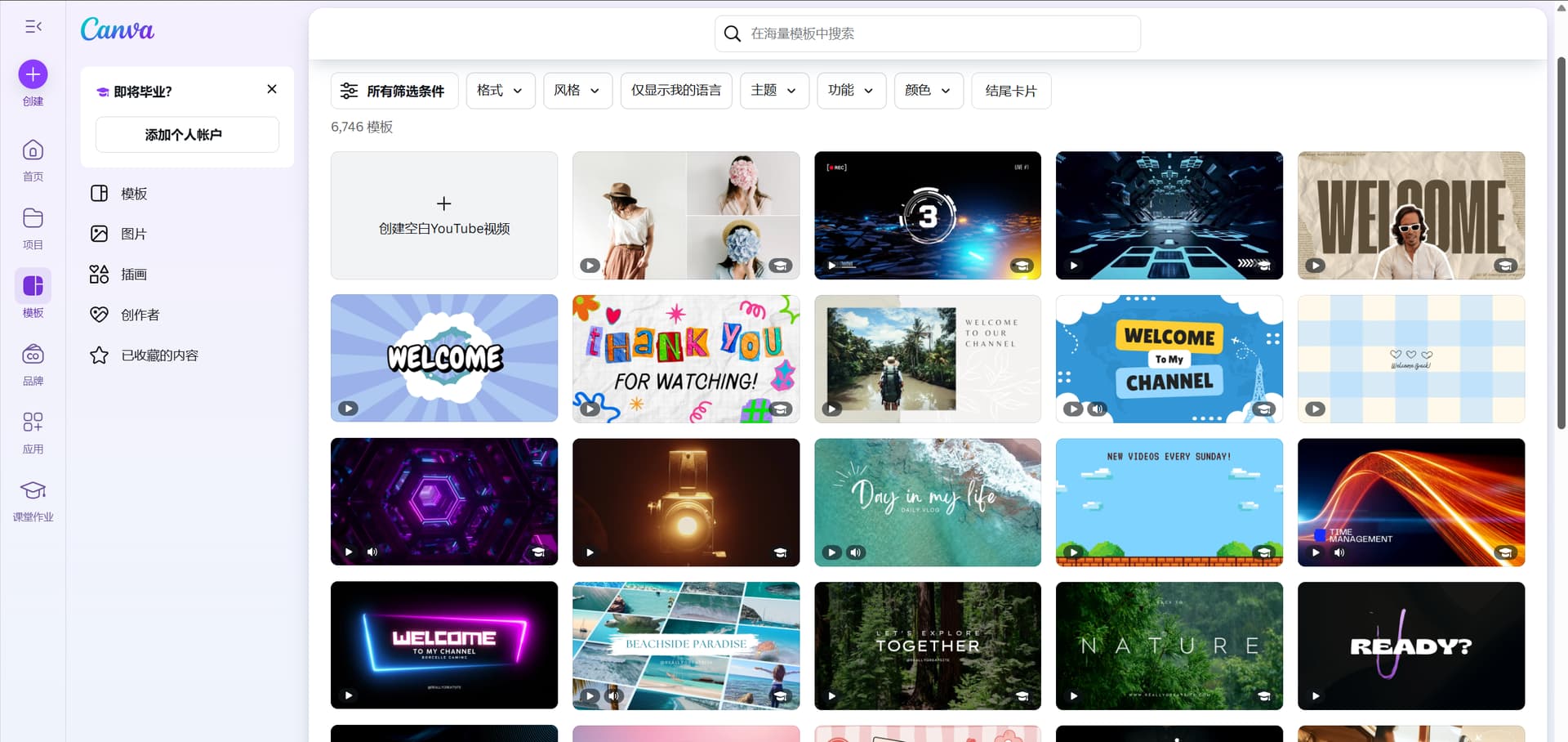Expand the 颜色 filter dropdown
Screen dimensions: 1568x742
pos(929,91)
